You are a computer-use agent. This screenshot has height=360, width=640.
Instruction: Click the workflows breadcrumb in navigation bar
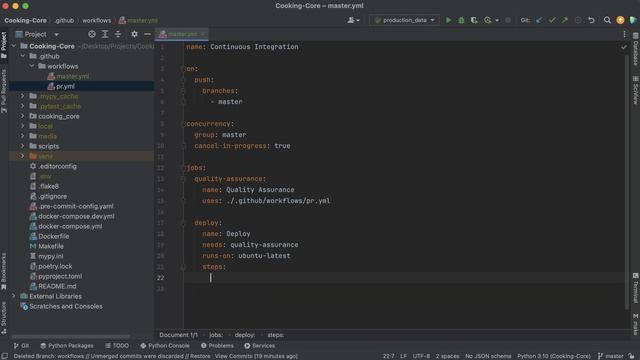pyautogui.click(x=96, y=20)
